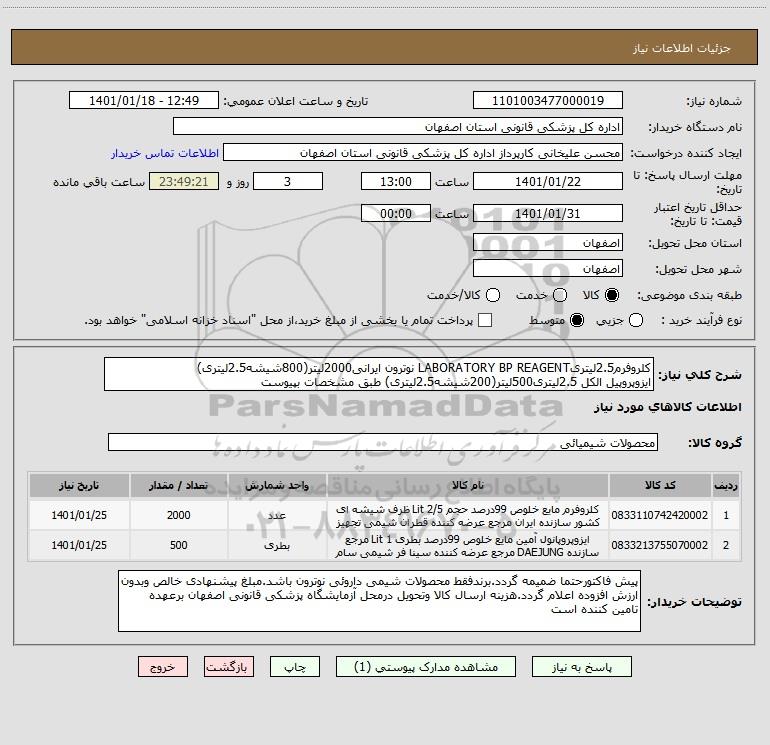The image size is (770, 745).
Task: Click the validity time field 00:00
Action: click(396, 213)
